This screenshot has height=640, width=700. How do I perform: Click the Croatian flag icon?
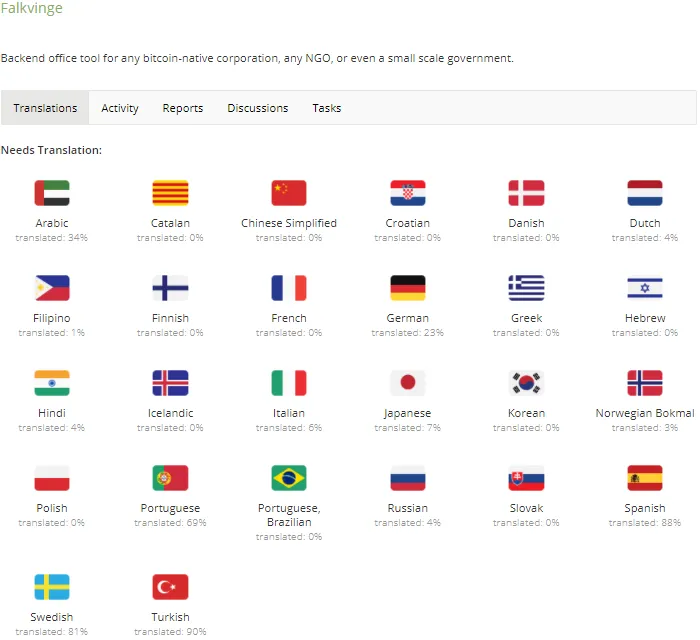point(408,193)
